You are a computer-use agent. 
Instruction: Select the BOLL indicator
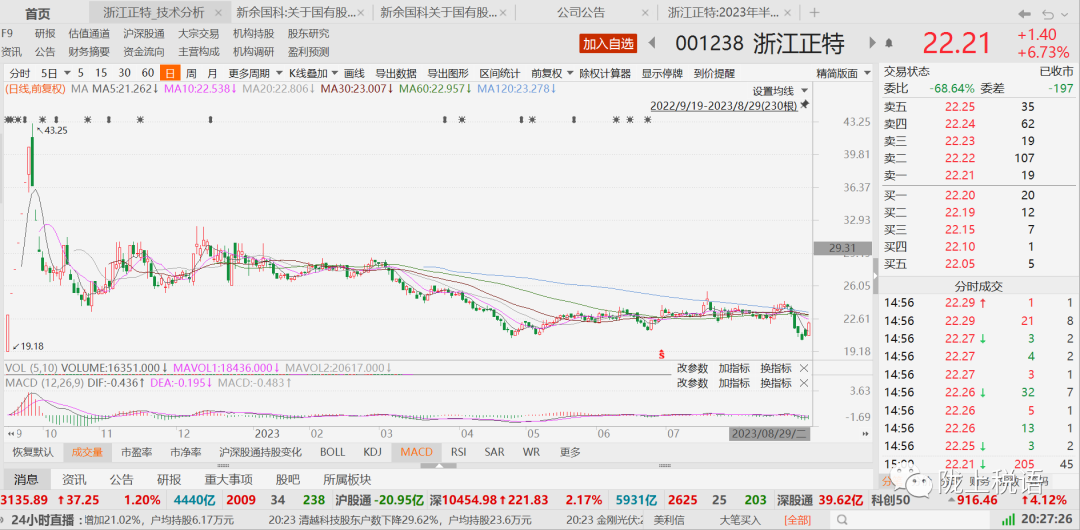point(333,452)
